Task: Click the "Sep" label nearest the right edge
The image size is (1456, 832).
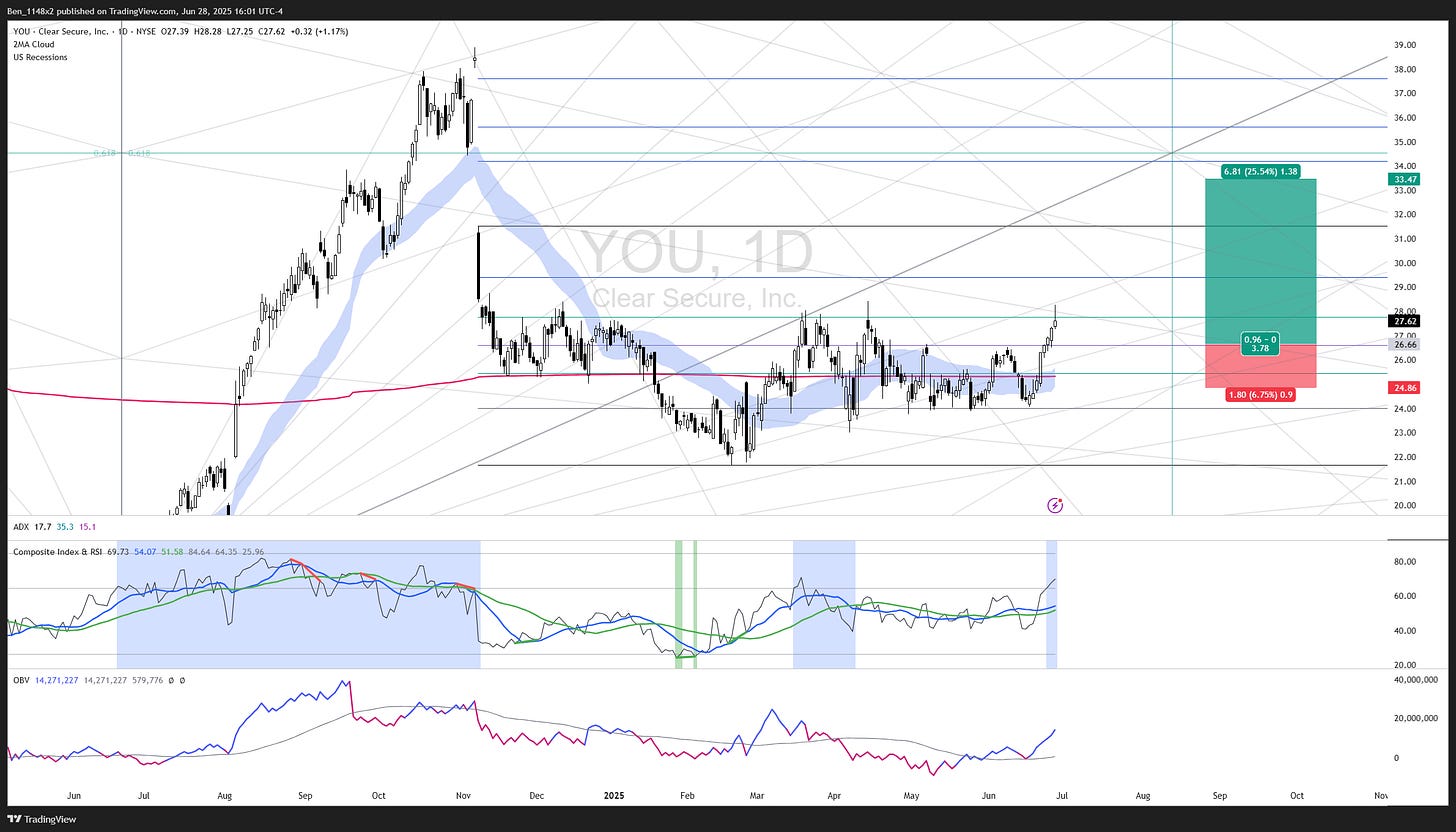Action: click(1220, 796)
